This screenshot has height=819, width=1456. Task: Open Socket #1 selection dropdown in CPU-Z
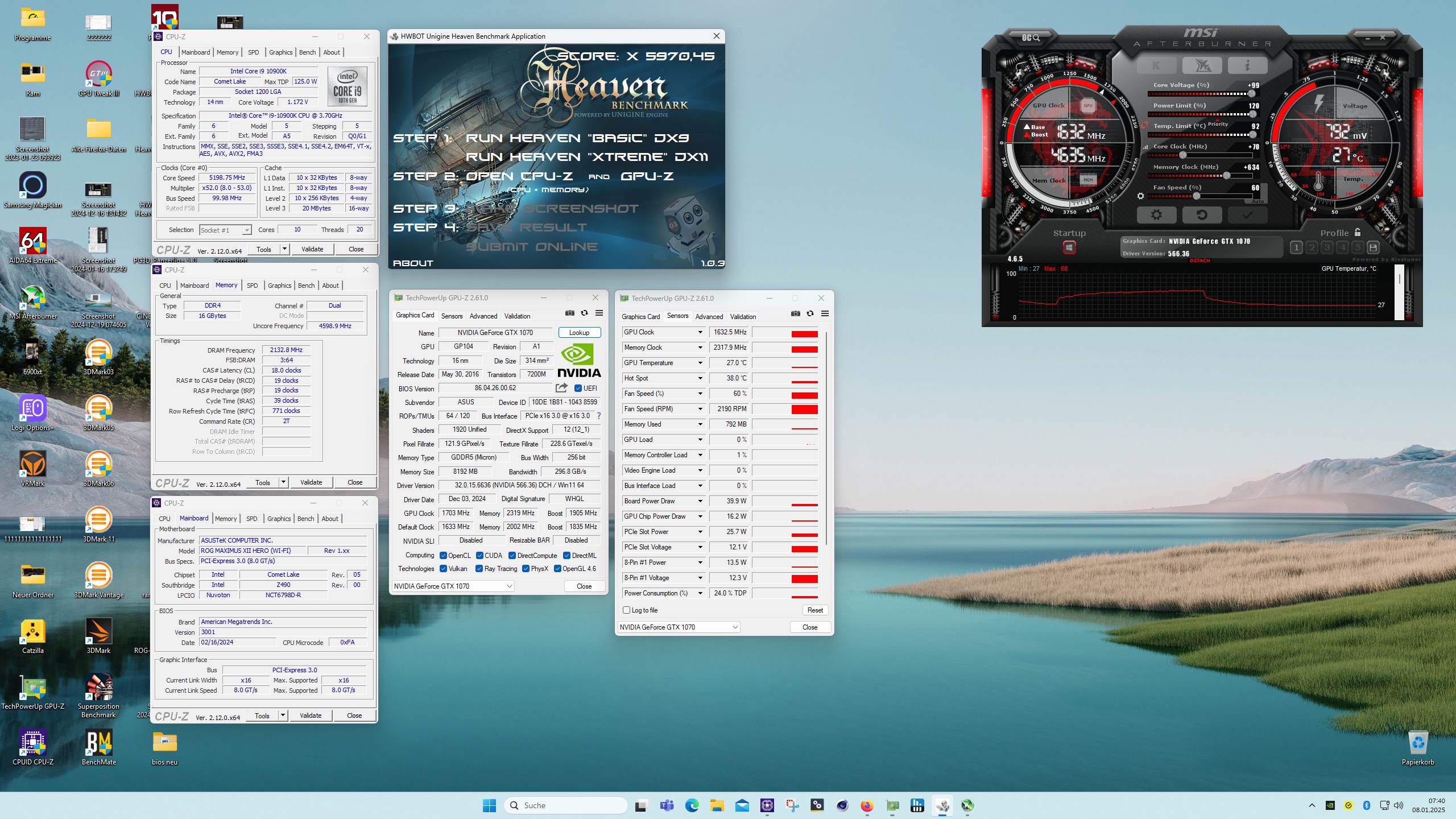(x=225, y=230)
